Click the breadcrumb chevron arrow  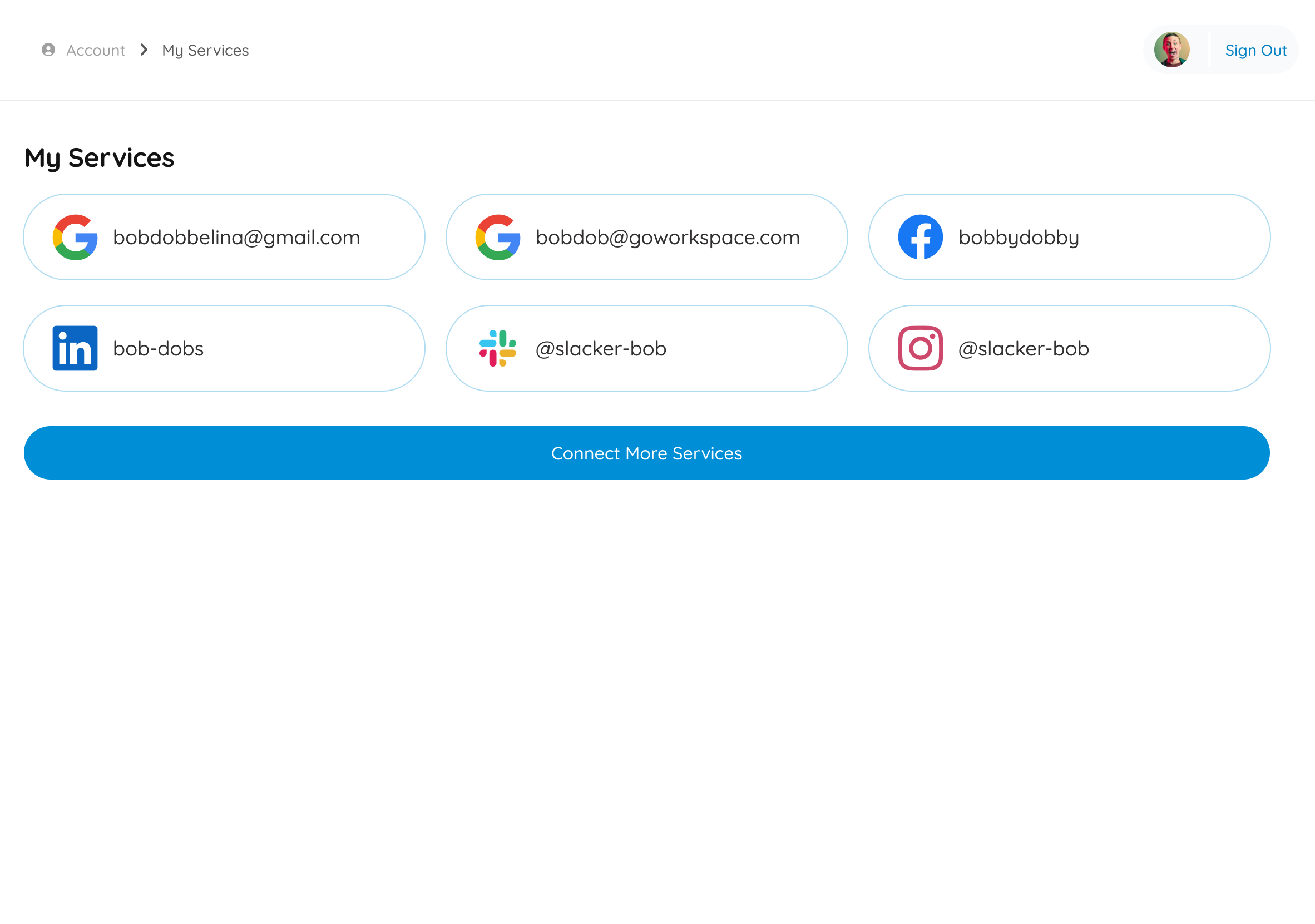144,50
